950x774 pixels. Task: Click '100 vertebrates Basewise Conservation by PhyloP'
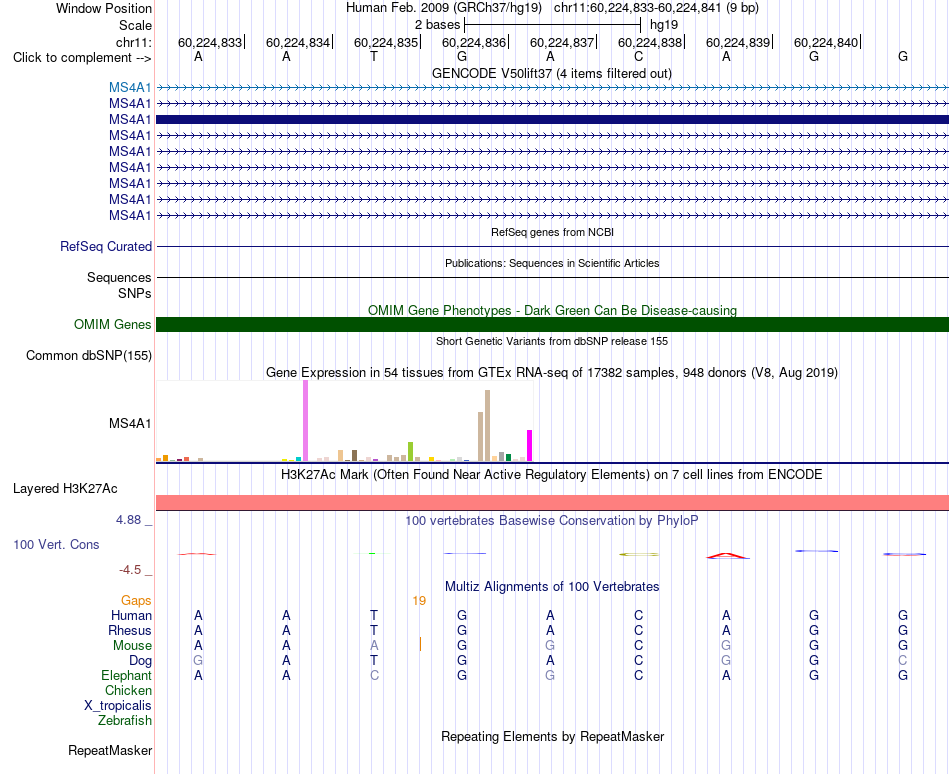552,520
